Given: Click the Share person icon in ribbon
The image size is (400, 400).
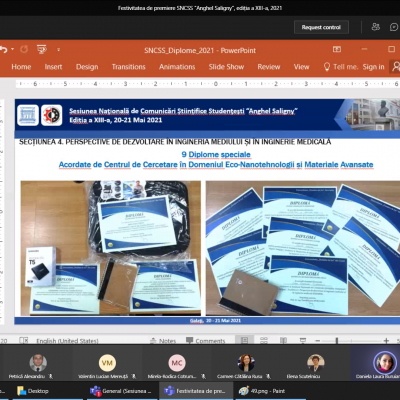Looking at the screenshot, I should click(396, 67).
